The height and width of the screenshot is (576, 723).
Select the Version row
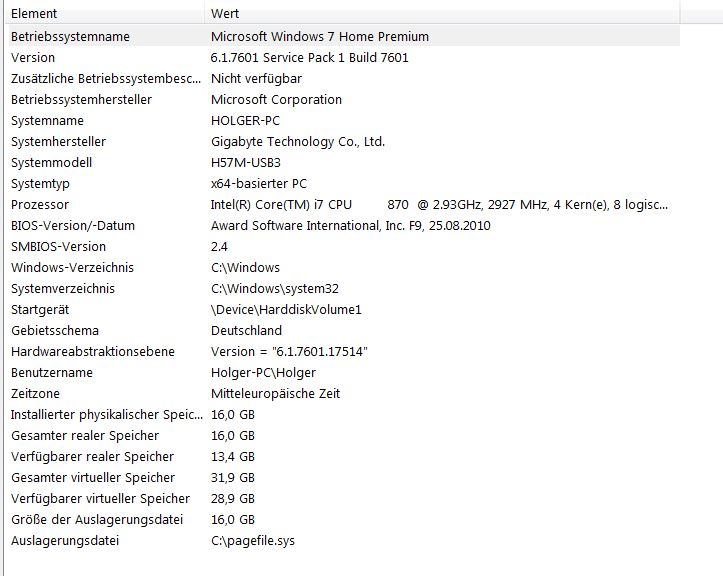[x=33, y=58]
